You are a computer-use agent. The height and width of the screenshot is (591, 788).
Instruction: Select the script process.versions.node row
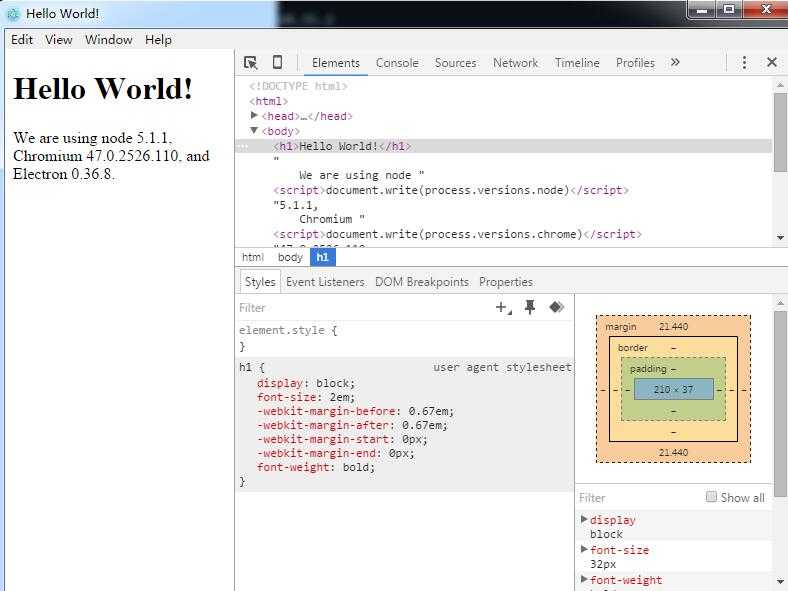(x=451, y=190)
